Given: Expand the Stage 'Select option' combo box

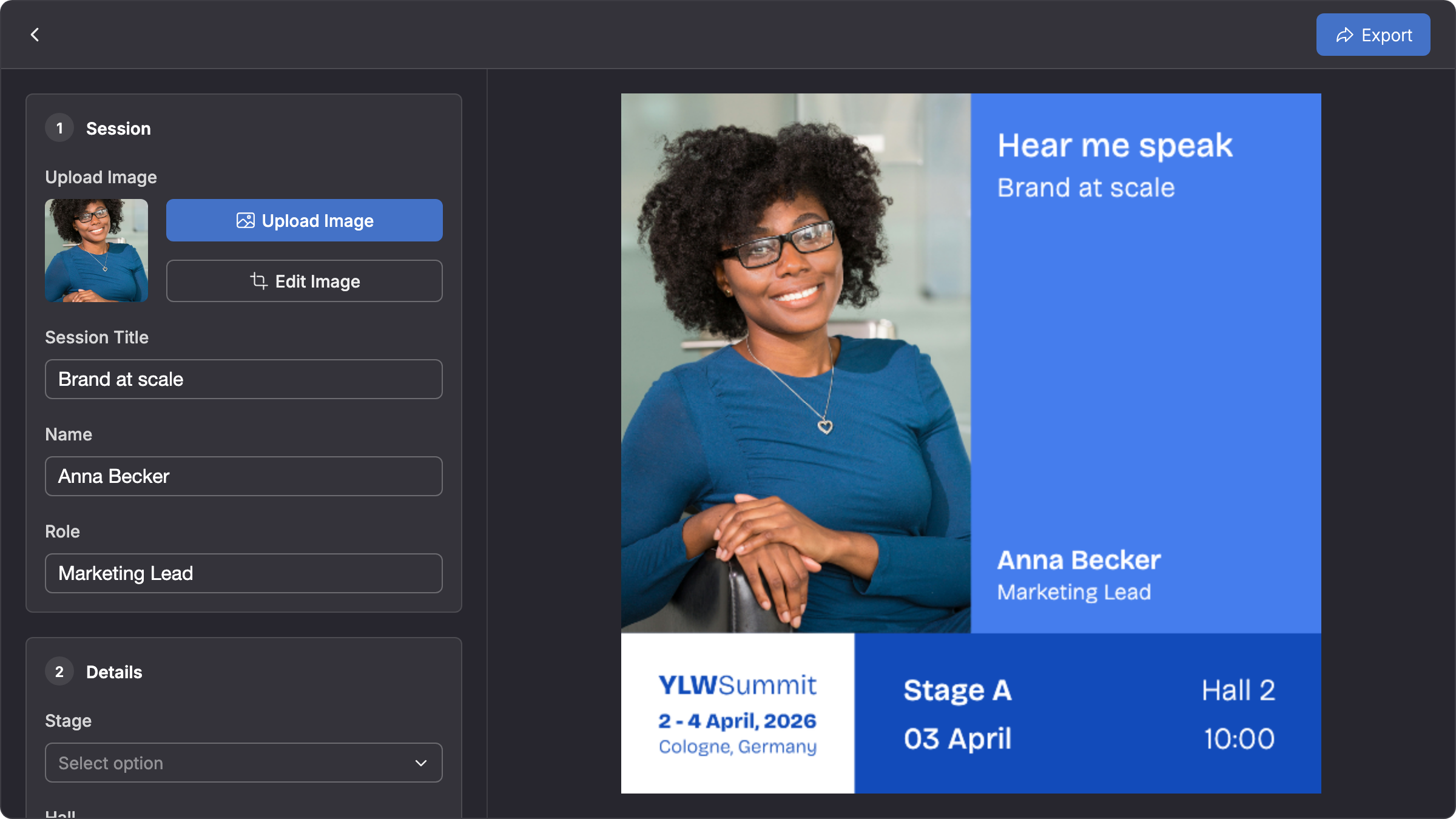Looking at the screenshot, I should click(244, 763).
